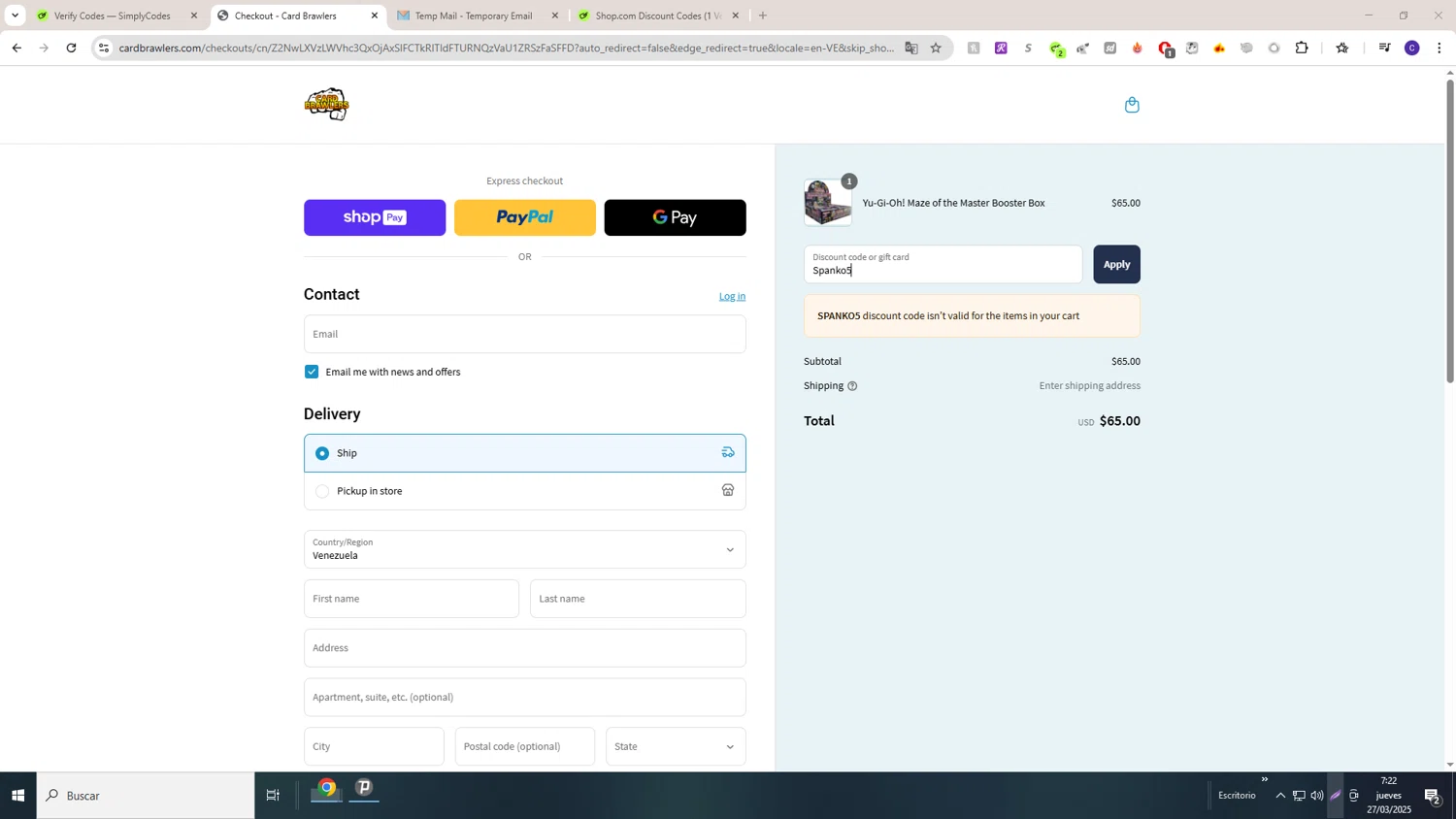Show hidden system tray icons
Viewport: 1456px width, 819px height.
pos(1280,796)
